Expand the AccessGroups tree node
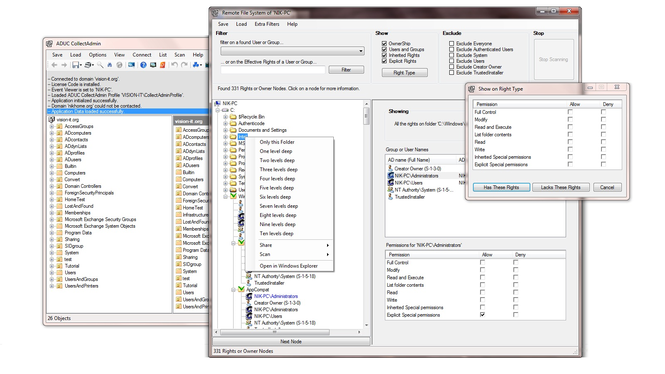The height and width of the screenshot is (374, 665). 52,126
